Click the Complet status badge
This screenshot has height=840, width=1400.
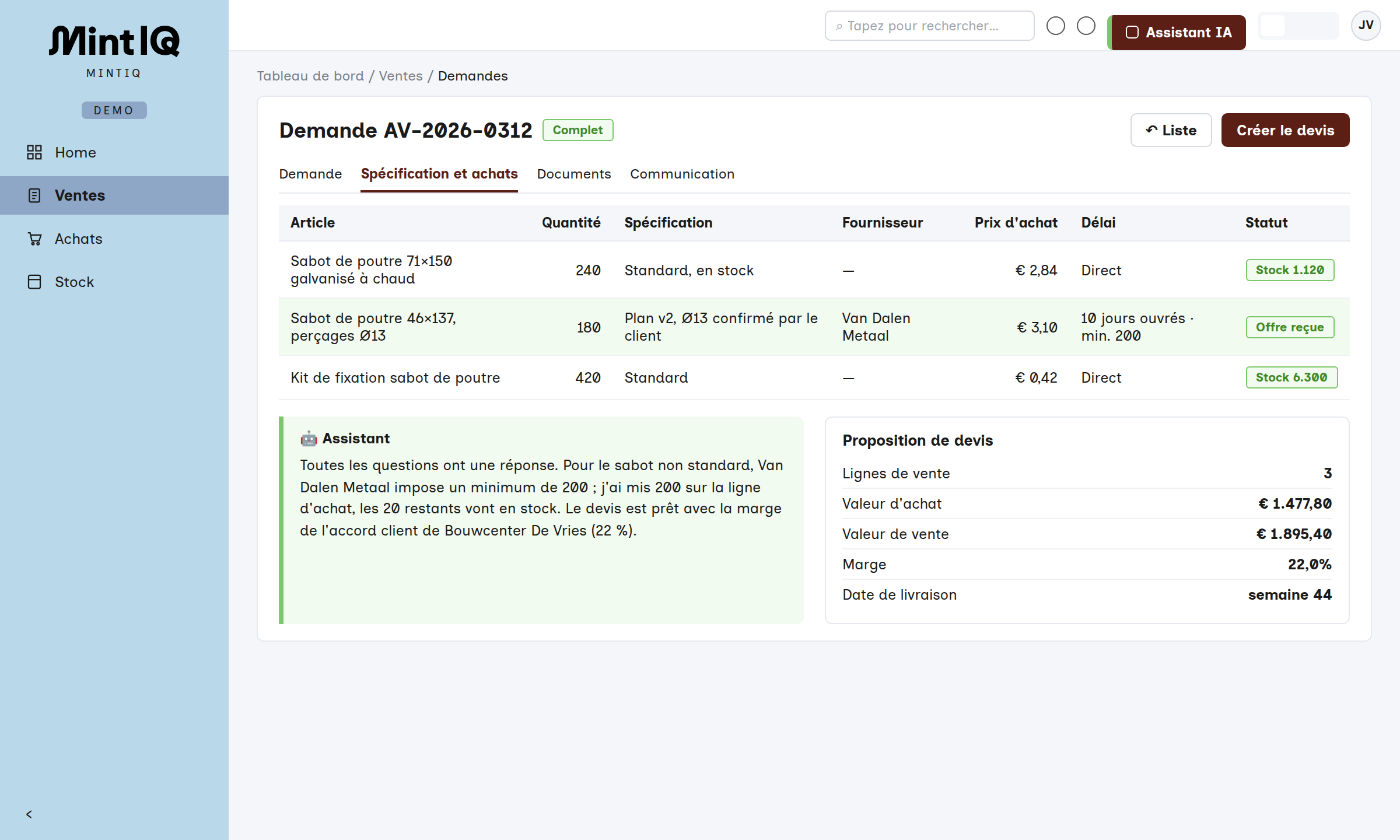[x=577, y=130]
